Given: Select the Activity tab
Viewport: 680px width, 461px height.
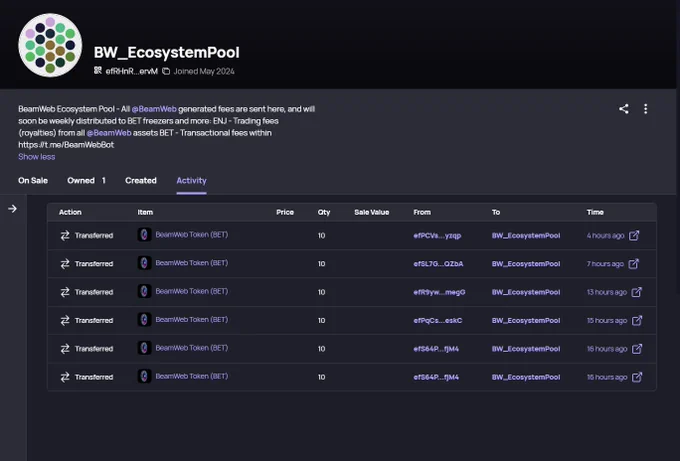Looking at the screenshot, I should click(x=191, y=180).
